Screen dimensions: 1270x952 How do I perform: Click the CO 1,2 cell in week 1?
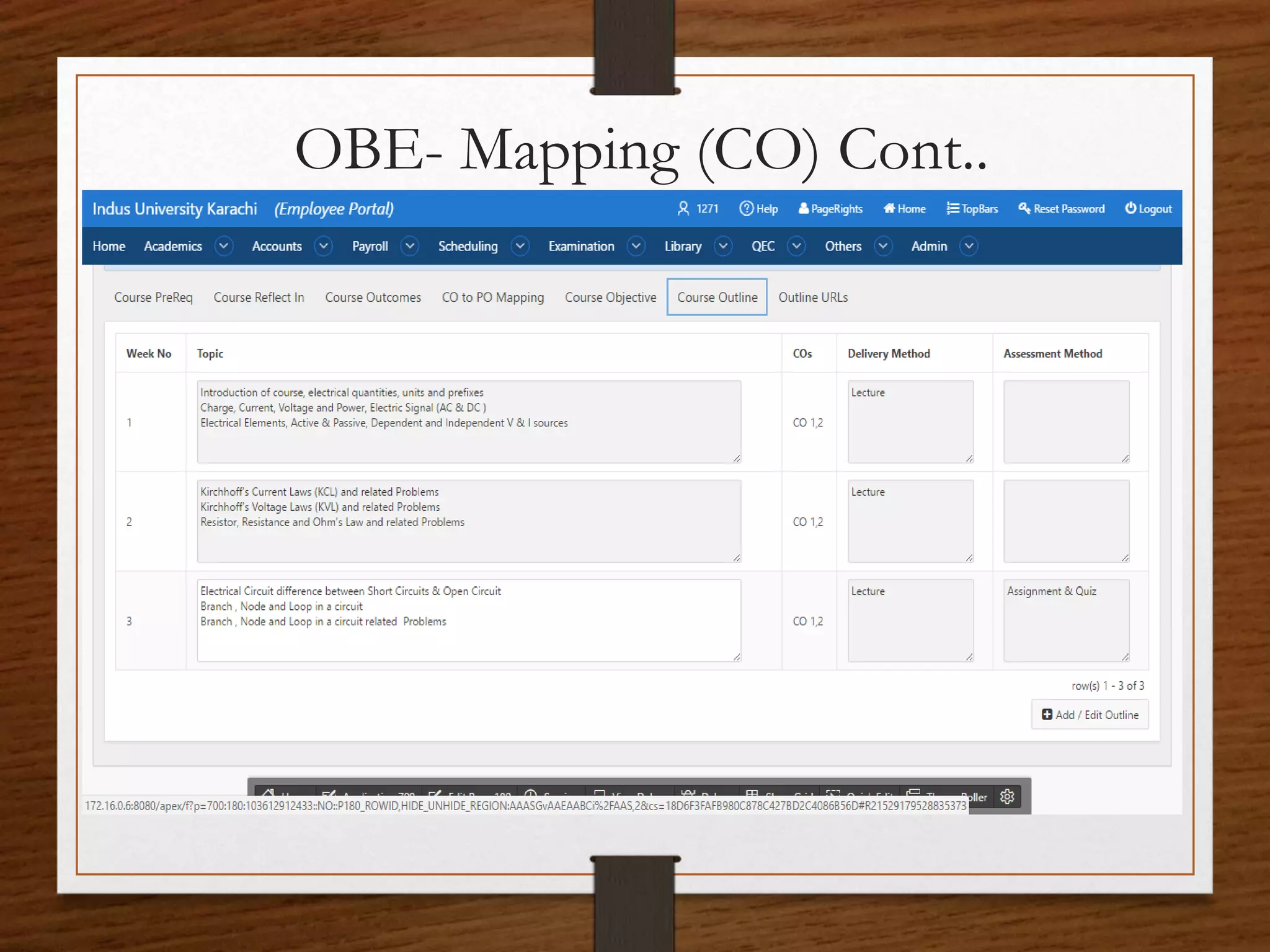tap(808, 423)
